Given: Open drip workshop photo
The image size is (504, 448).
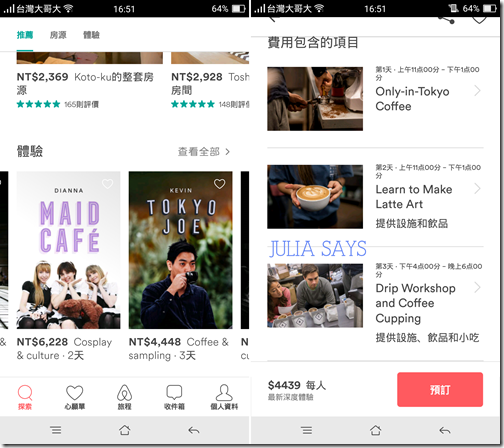Looking at the screenshot, I should pyautogui.click(x=315, y=295).
